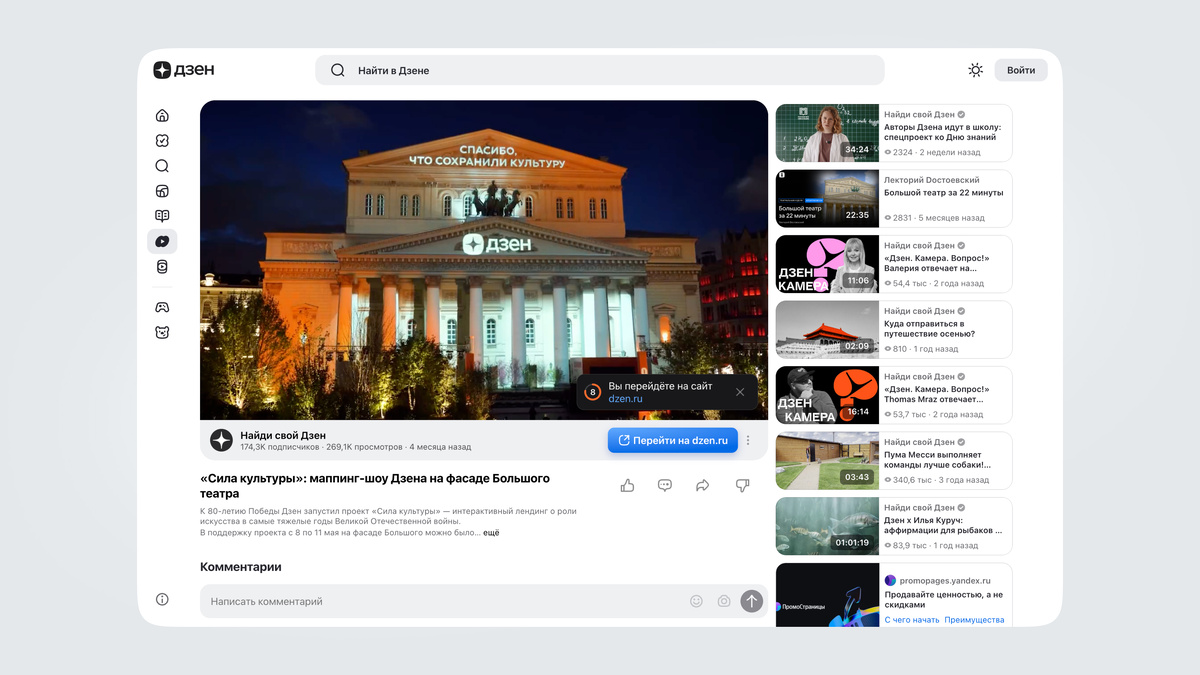Open the short clips icon in sidebar

tap(162, 266)
